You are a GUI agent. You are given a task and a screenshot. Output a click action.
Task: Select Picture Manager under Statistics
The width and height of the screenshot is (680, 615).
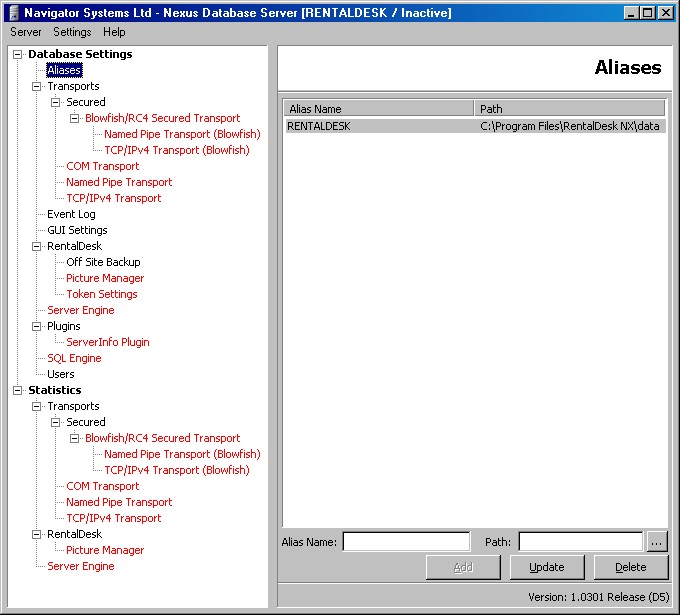(x=105, y=550)
